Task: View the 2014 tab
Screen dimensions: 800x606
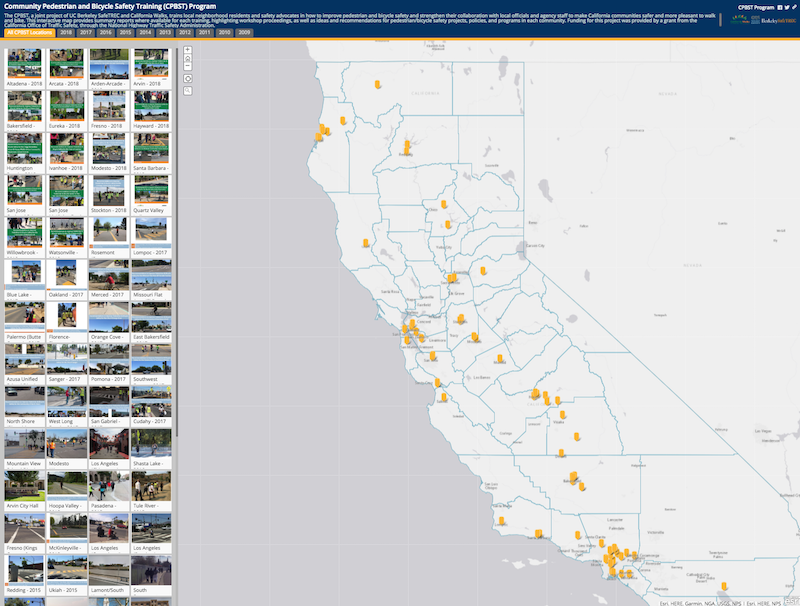Action: click(x=145, y=33)
